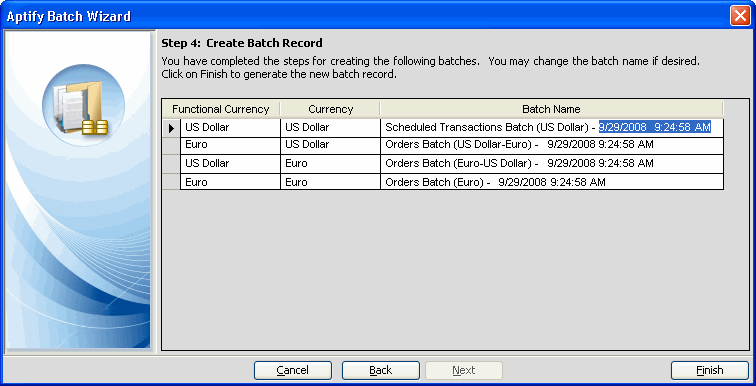756x386 pixels.
Task: Go Back to the previous step
Action: click(380, 370)
